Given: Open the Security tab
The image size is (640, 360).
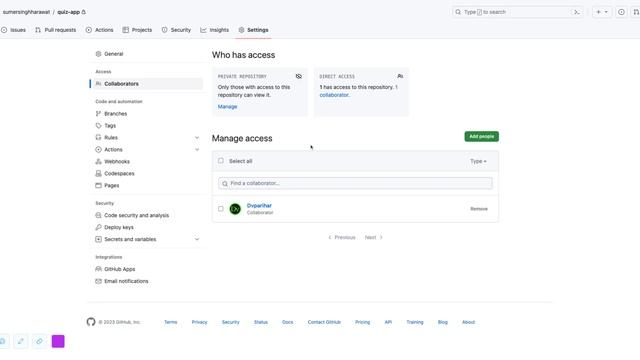Looking at the screenshot, I should [176, 30].
